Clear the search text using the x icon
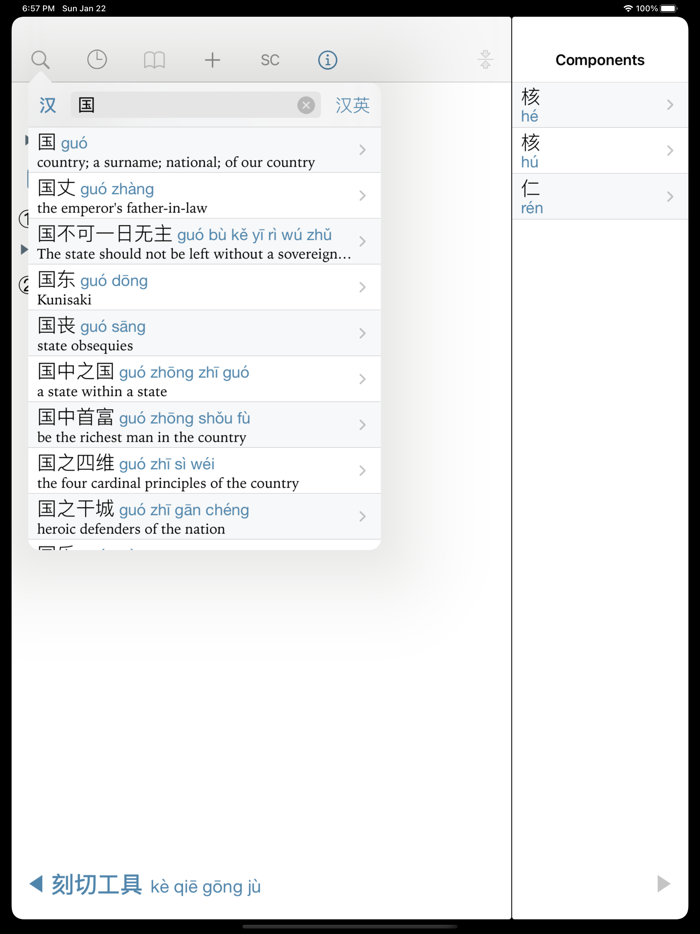Screen dimensions: 700x934 coord(305,105)
